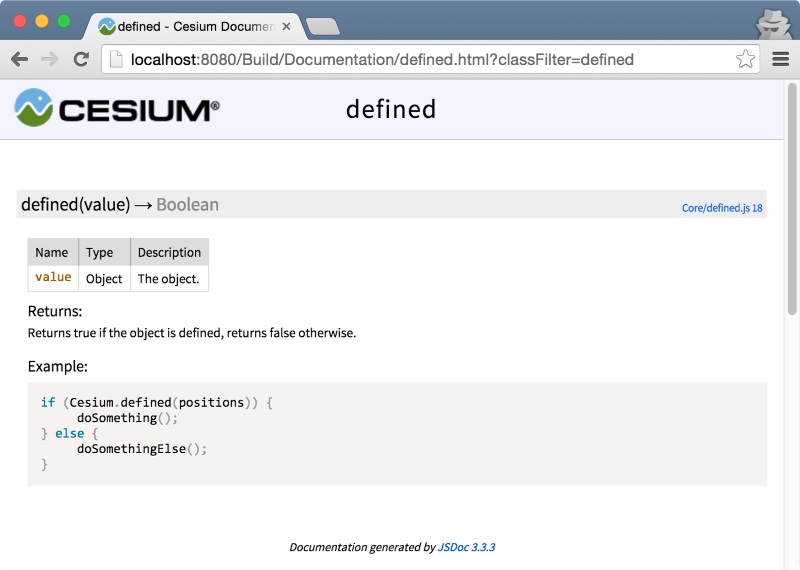Click the 'Boolean' return type
Viewport: 800px width, 570px height.
pyautogui.click(x=187, y=205)
